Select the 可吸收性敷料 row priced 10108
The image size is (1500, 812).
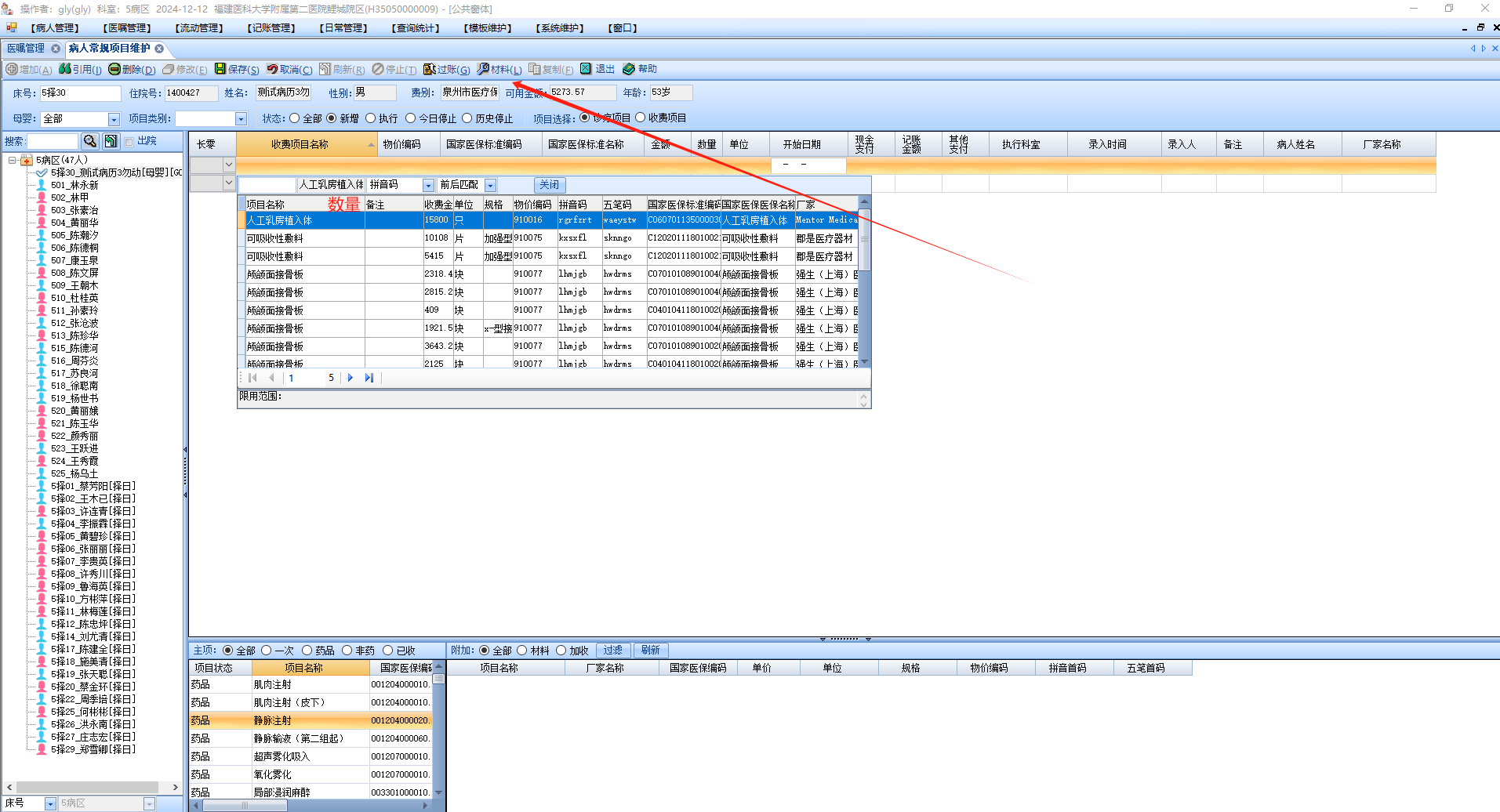[551, 238]
